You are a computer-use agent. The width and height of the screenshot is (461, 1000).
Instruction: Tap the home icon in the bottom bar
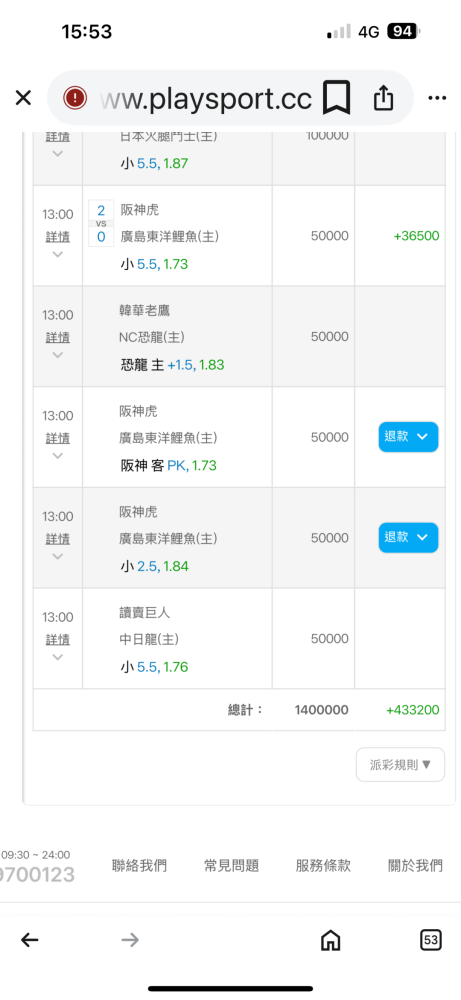pos(330,939)
